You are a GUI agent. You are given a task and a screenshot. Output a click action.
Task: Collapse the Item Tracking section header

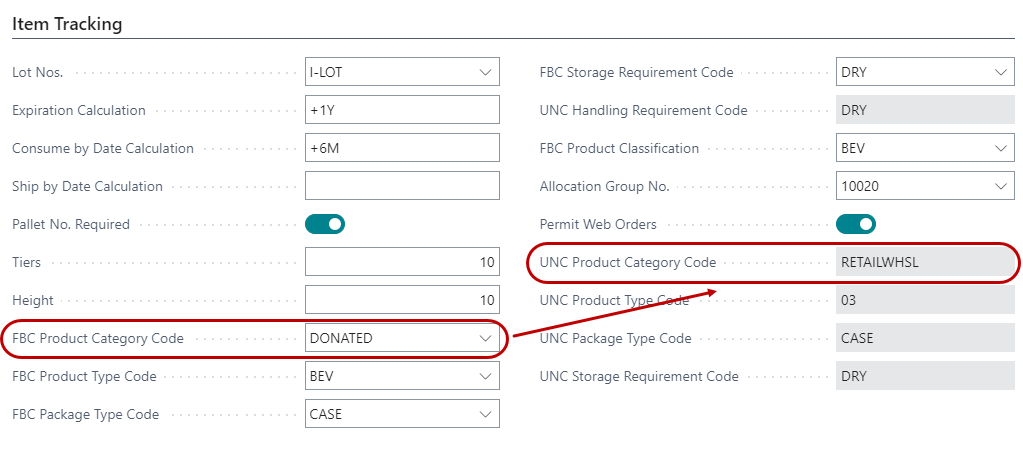[x=67, y=24]
